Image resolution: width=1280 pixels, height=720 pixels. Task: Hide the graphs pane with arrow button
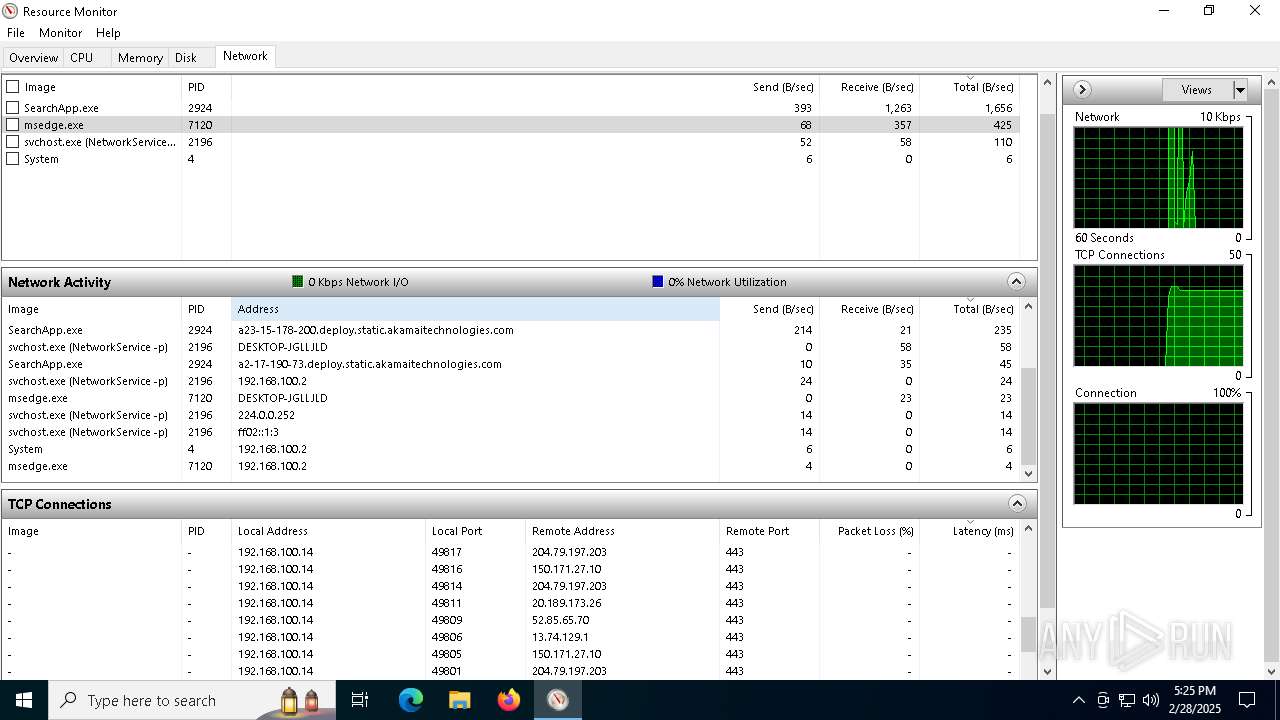click(x=1082, y=90)
